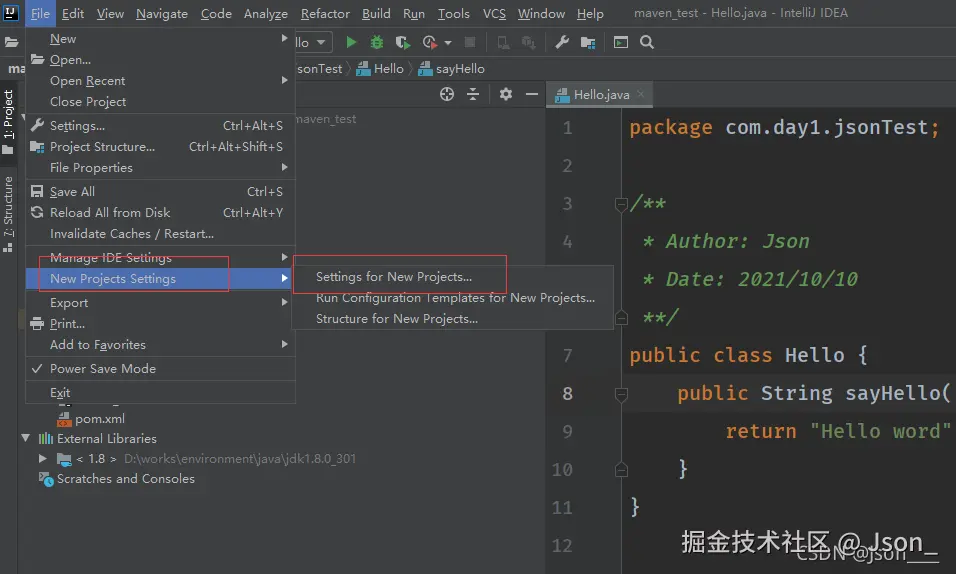
Task: Open settings wrench icon in toolbar
Action: pos(562,42)
